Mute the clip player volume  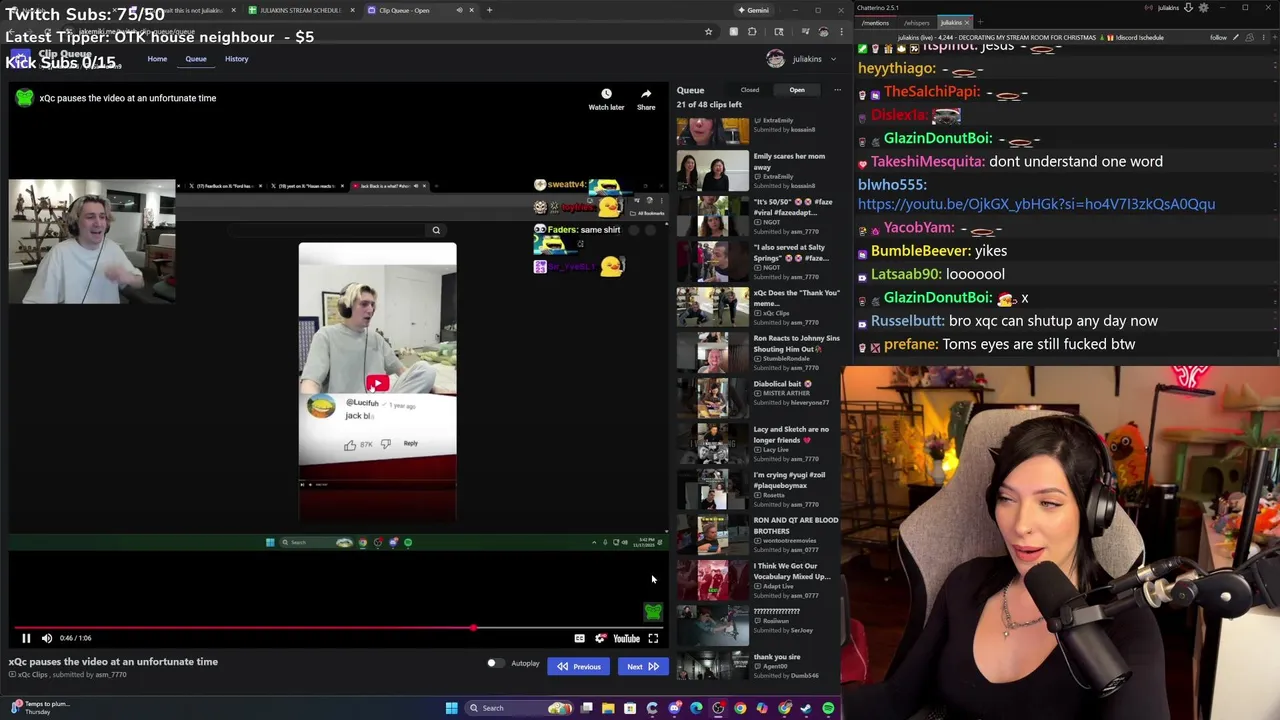[47, 638]
